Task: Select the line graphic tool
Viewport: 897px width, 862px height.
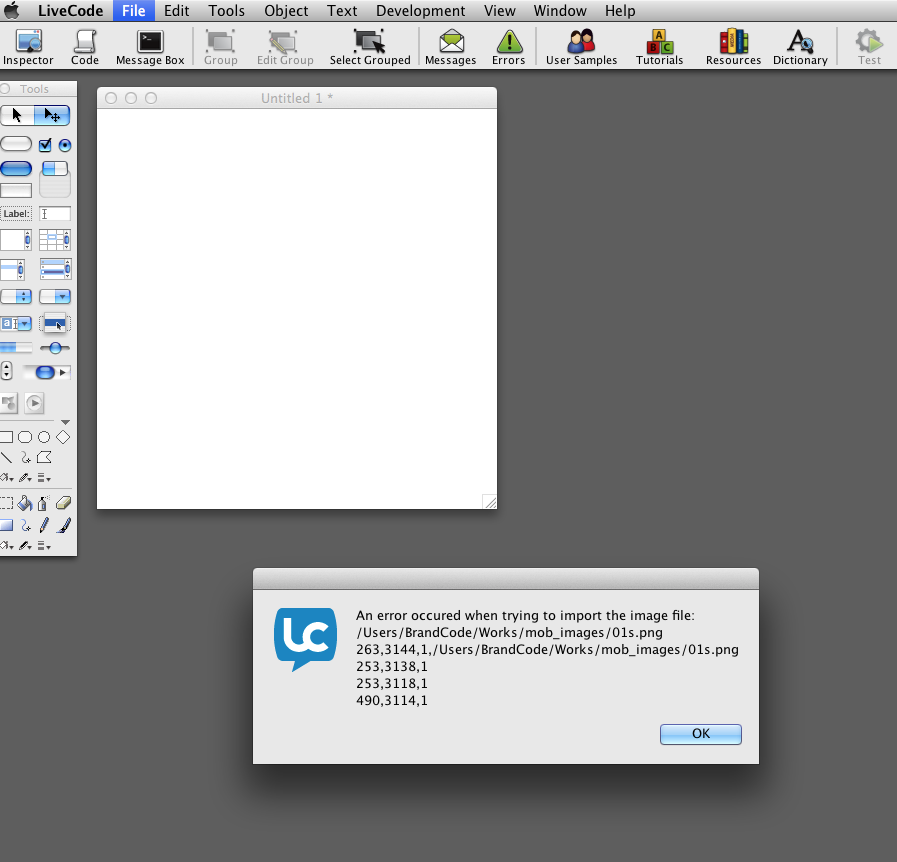Action: click(x=6, y=458)
